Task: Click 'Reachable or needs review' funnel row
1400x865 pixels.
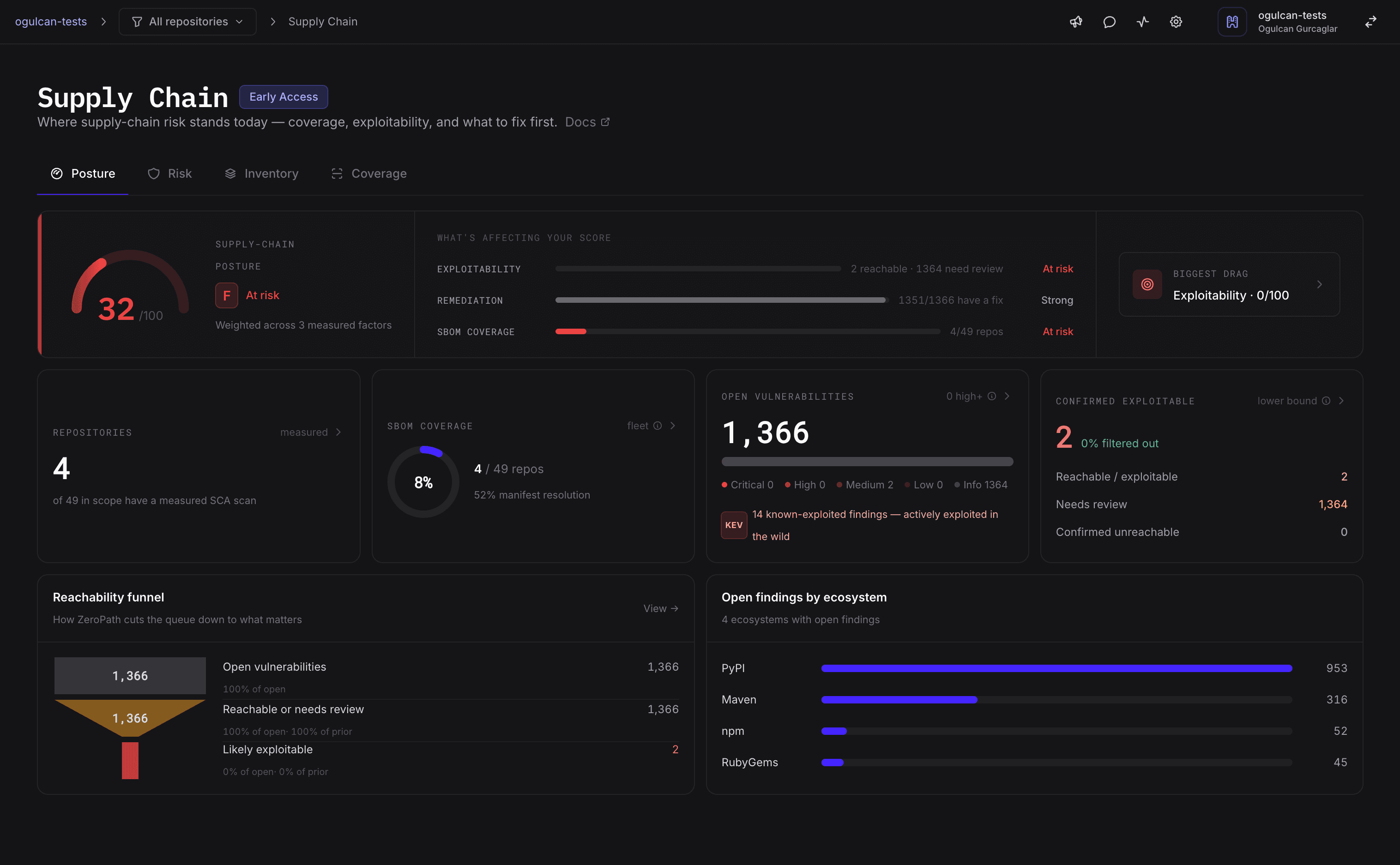Action: click(450, 720)
